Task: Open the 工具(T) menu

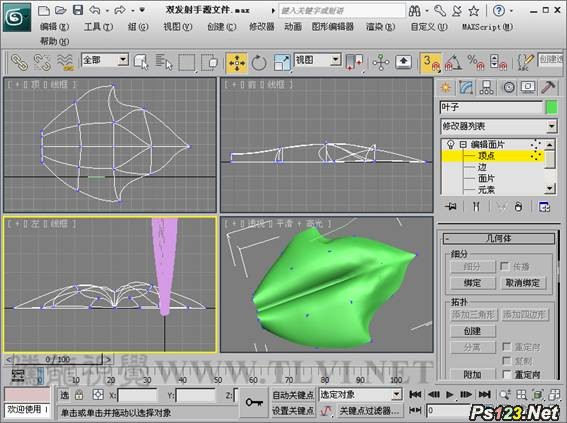Action: 98,27
